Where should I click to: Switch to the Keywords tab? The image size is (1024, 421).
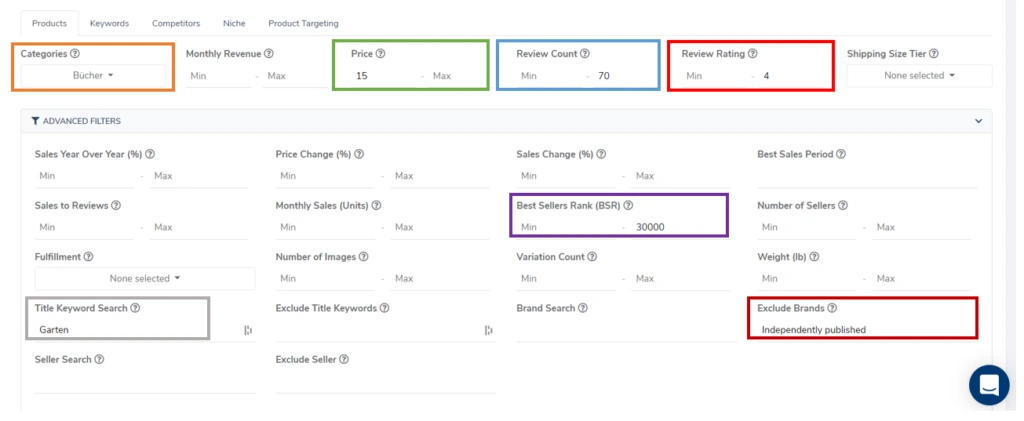[109, 23]
